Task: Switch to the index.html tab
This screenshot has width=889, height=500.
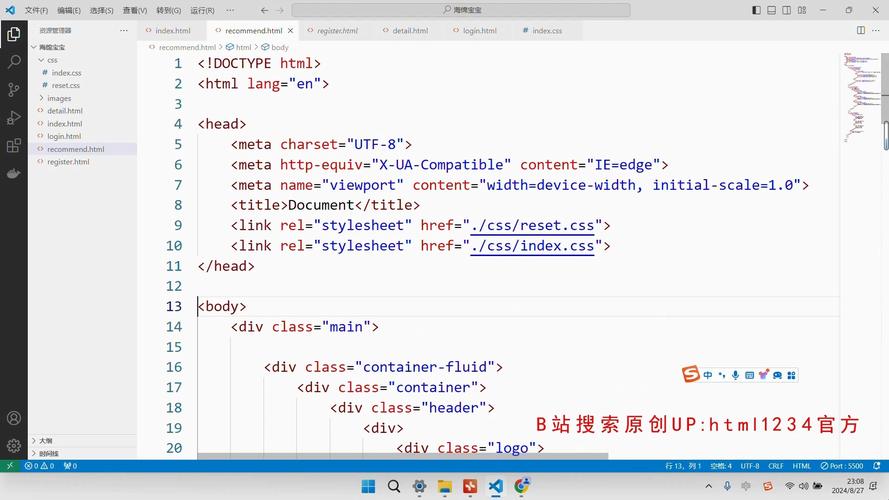Action: point(172,31)
